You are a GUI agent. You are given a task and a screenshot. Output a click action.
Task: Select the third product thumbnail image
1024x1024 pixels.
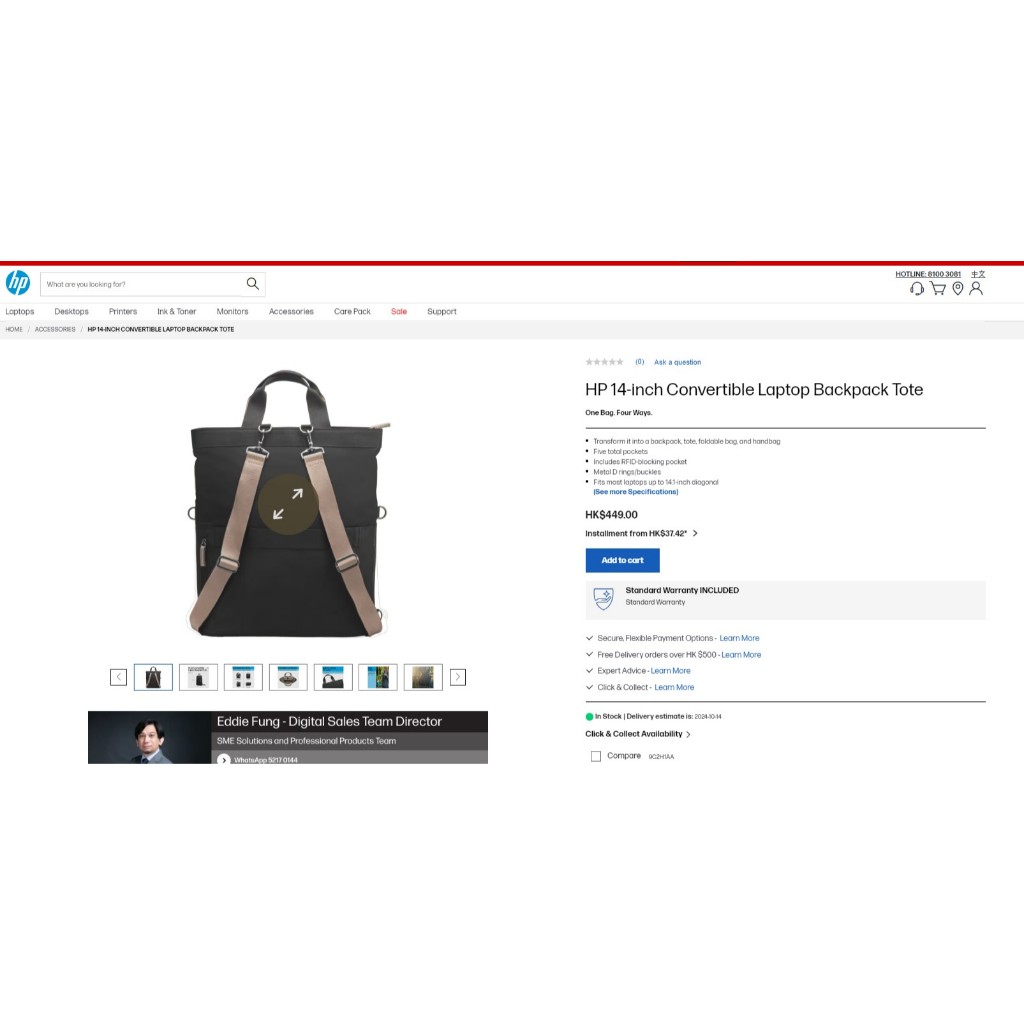243,677
